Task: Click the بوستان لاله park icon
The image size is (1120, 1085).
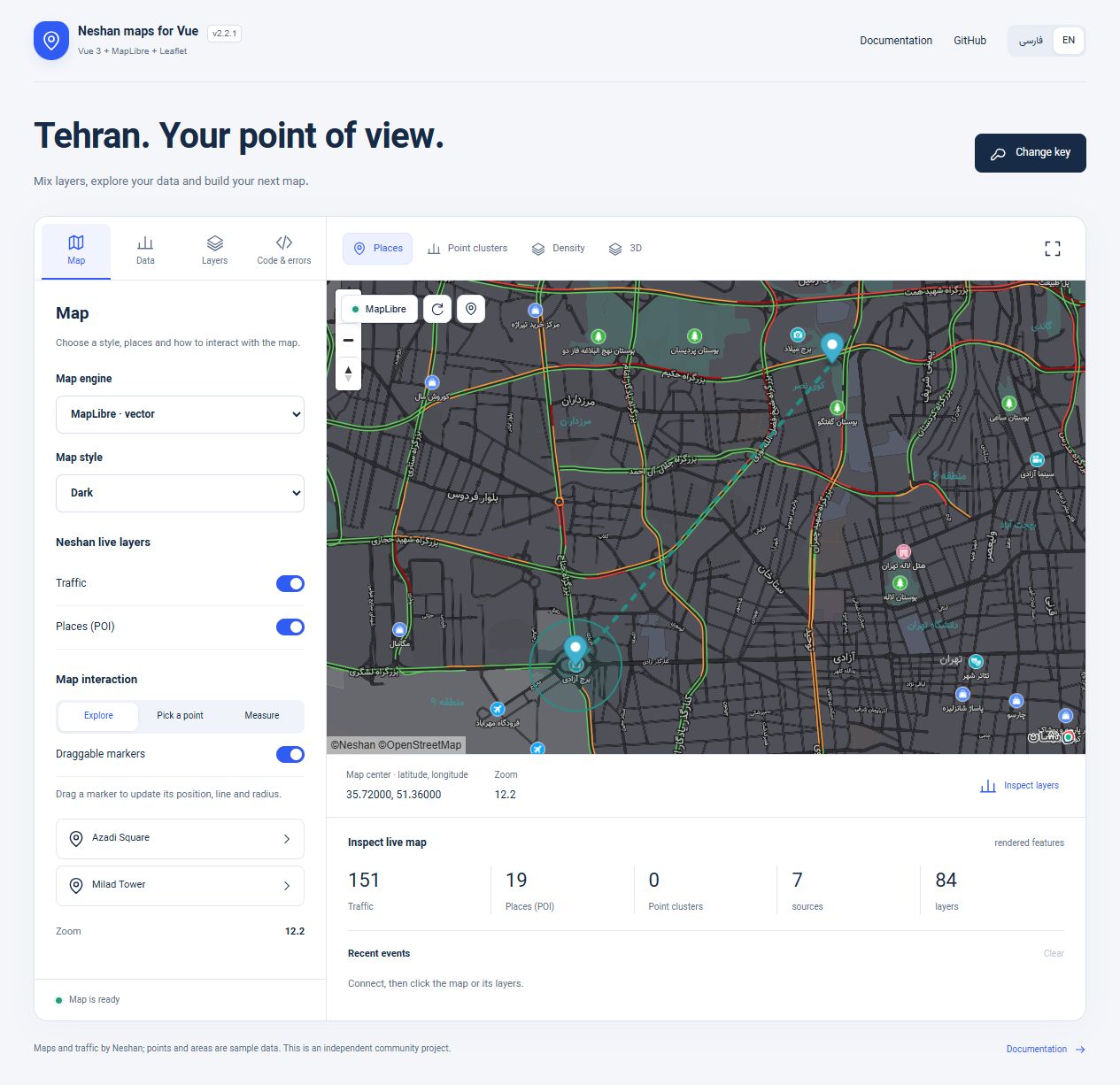Action: (900, 583)
